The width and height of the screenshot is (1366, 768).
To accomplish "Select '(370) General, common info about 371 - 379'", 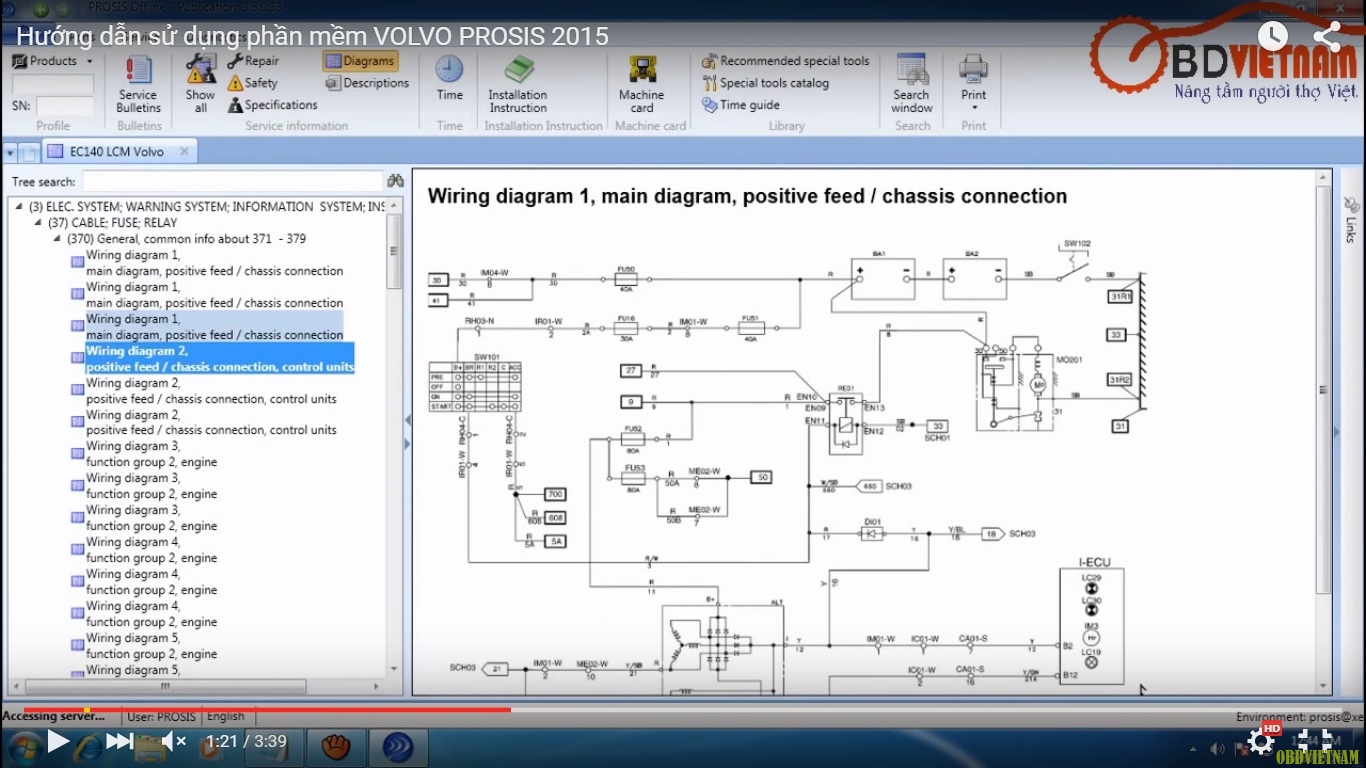I will coord(187,239).
